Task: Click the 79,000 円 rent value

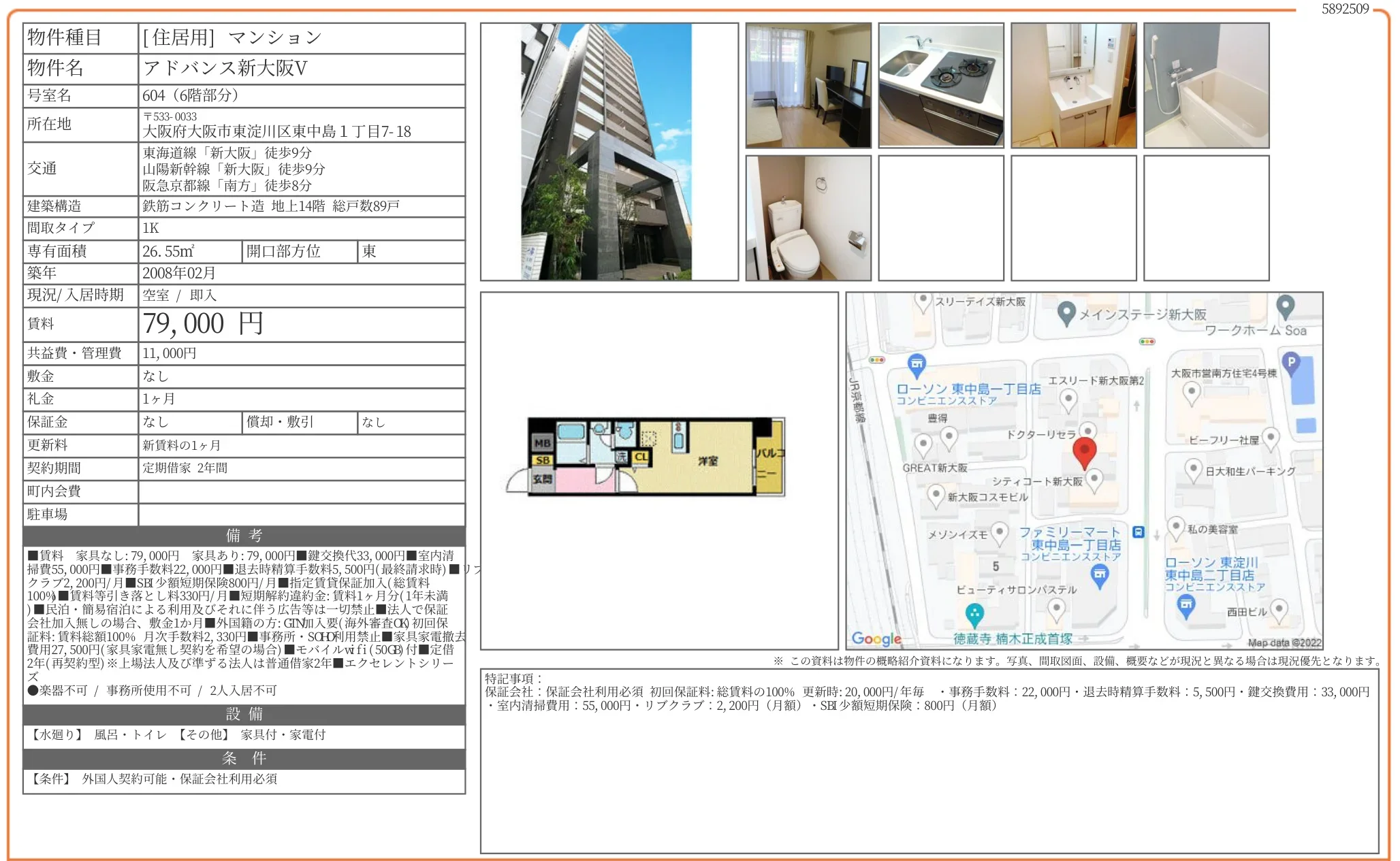Action: [203, 324]
